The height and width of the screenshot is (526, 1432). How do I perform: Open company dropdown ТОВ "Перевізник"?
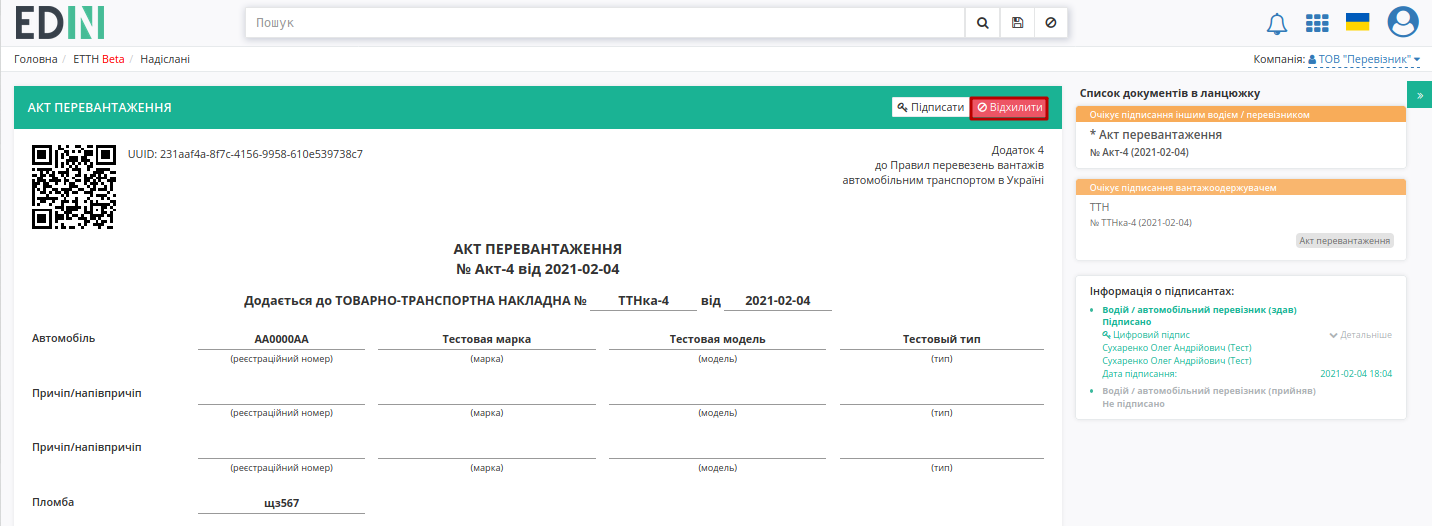pos(1364,59)
